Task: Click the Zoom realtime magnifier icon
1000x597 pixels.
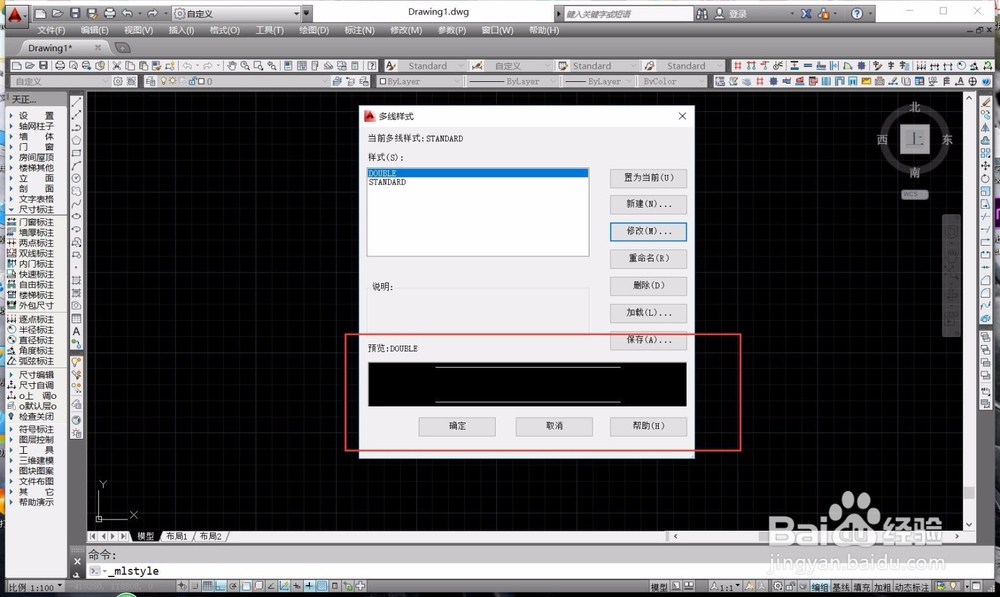Action: coord(245,66)
